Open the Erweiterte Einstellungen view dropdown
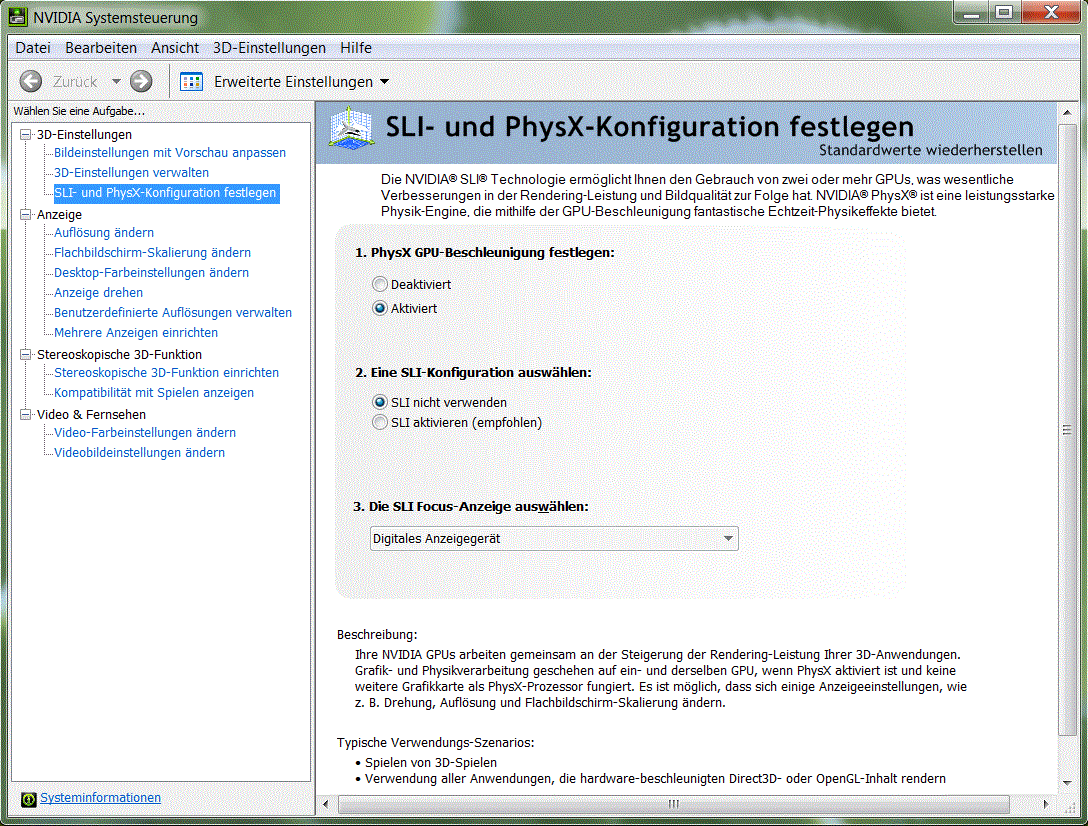The width and height of the screenshot is (1088, 826). (384, 82)
